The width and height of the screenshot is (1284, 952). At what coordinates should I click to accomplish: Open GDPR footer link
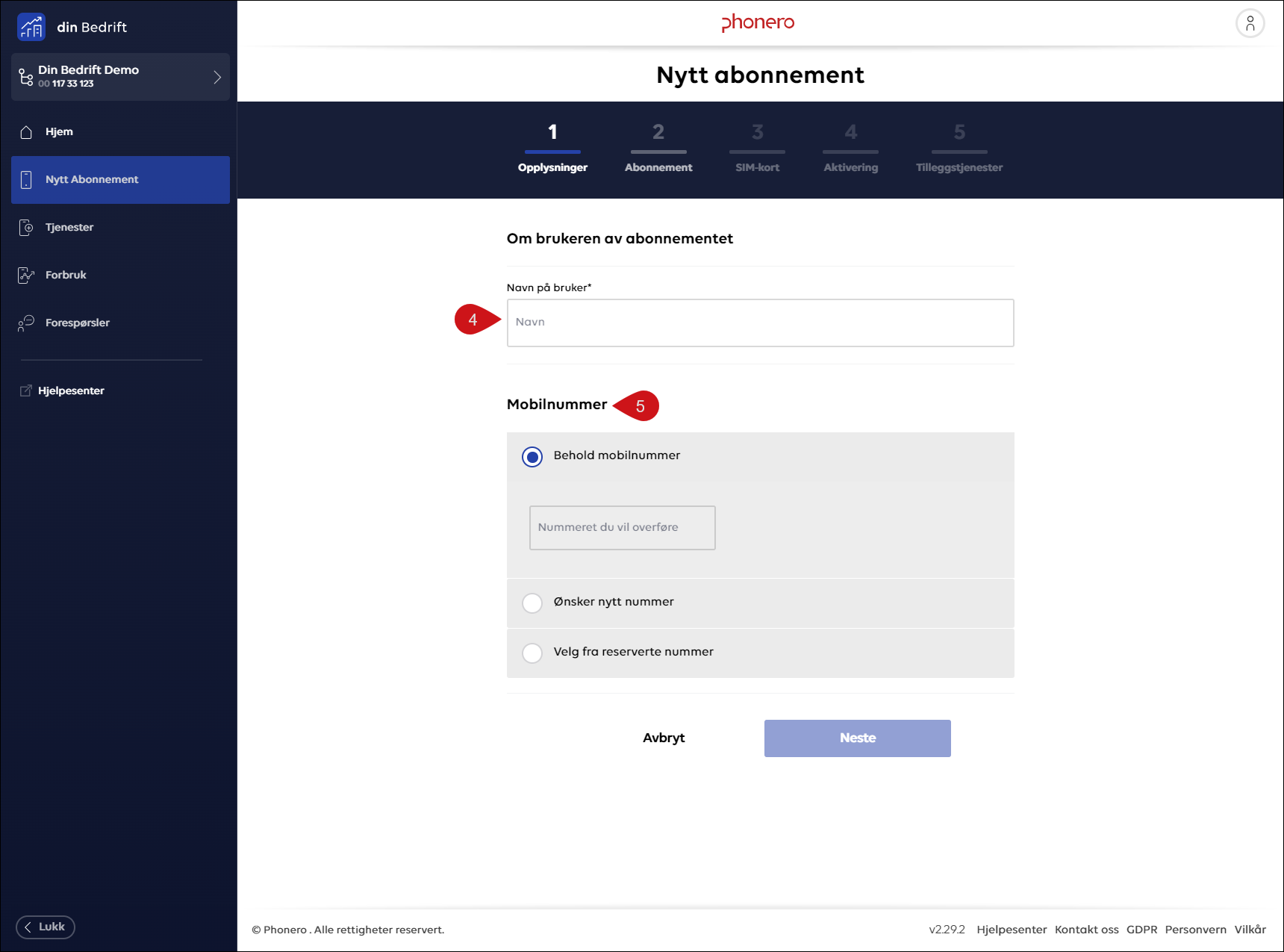1141,930
